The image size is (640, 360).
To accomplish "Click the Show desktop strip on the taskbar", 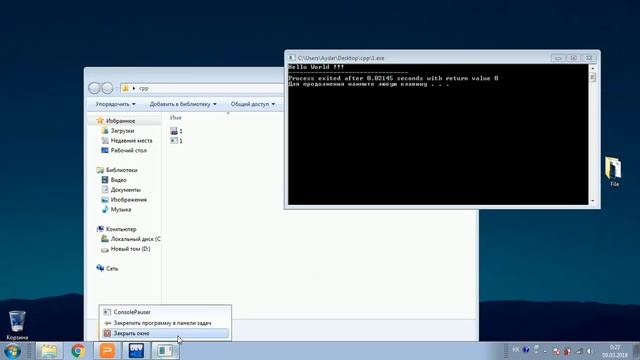I will tap(636, 351).
